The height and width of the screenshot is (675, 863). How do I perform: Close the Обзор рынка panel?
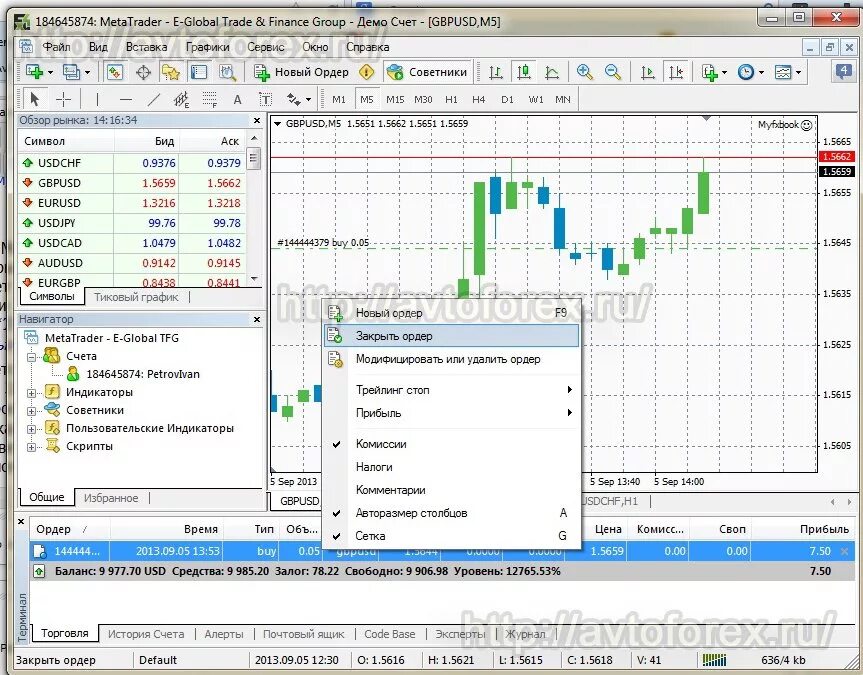coord(257,120)
